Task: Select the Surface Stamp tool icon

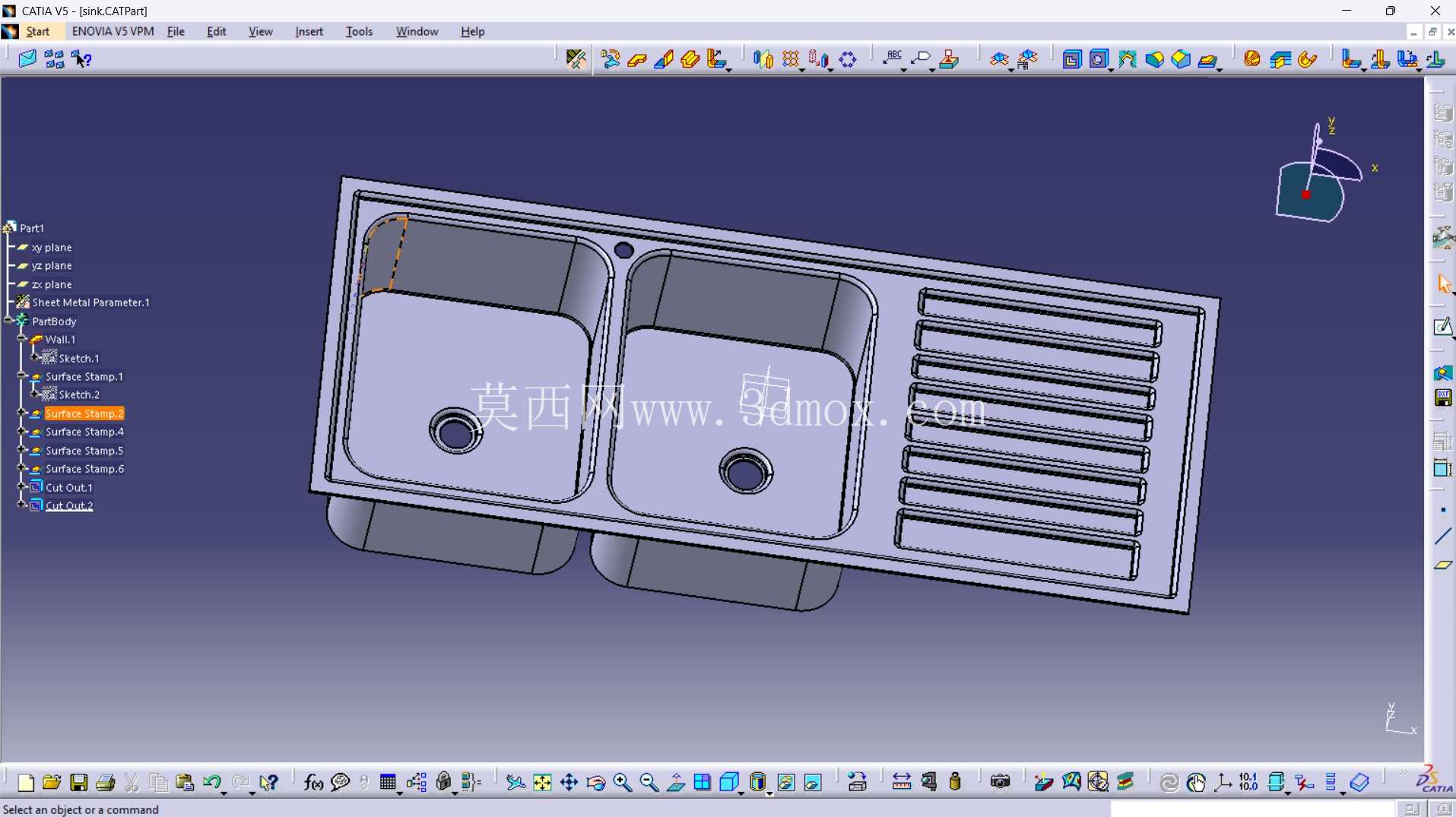Action: click(1208, 59)
